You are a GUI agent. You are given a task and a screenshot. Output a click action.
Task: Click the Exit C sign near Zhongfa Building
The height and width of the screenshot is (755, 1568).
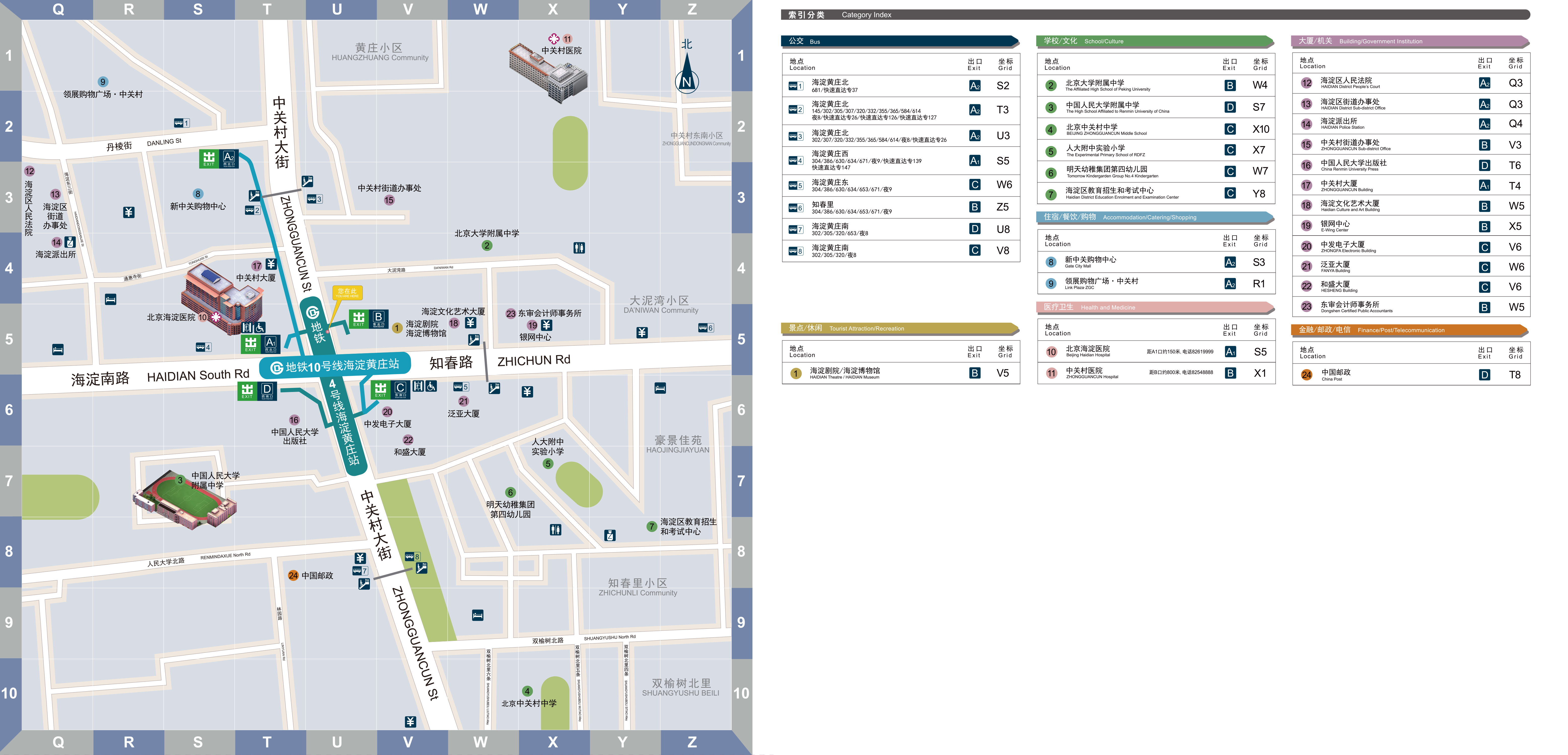click(391, 390)
